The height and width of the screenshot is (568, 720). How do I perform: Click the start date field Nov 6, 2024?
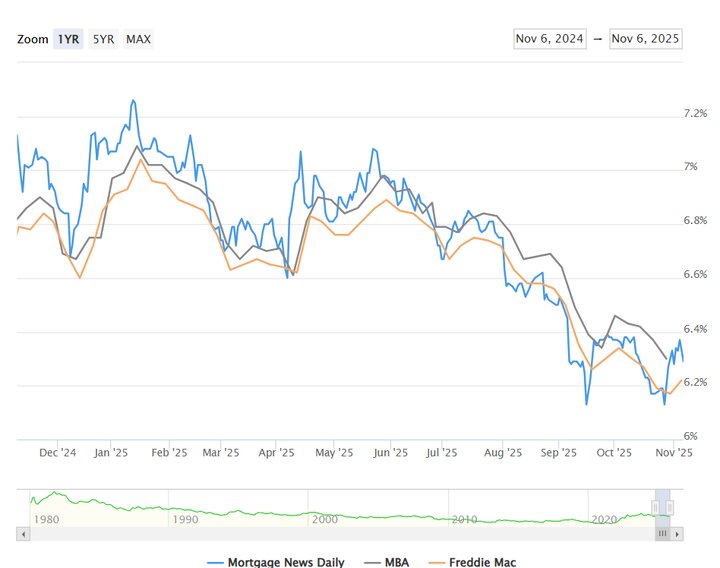(x=549, y=39)
